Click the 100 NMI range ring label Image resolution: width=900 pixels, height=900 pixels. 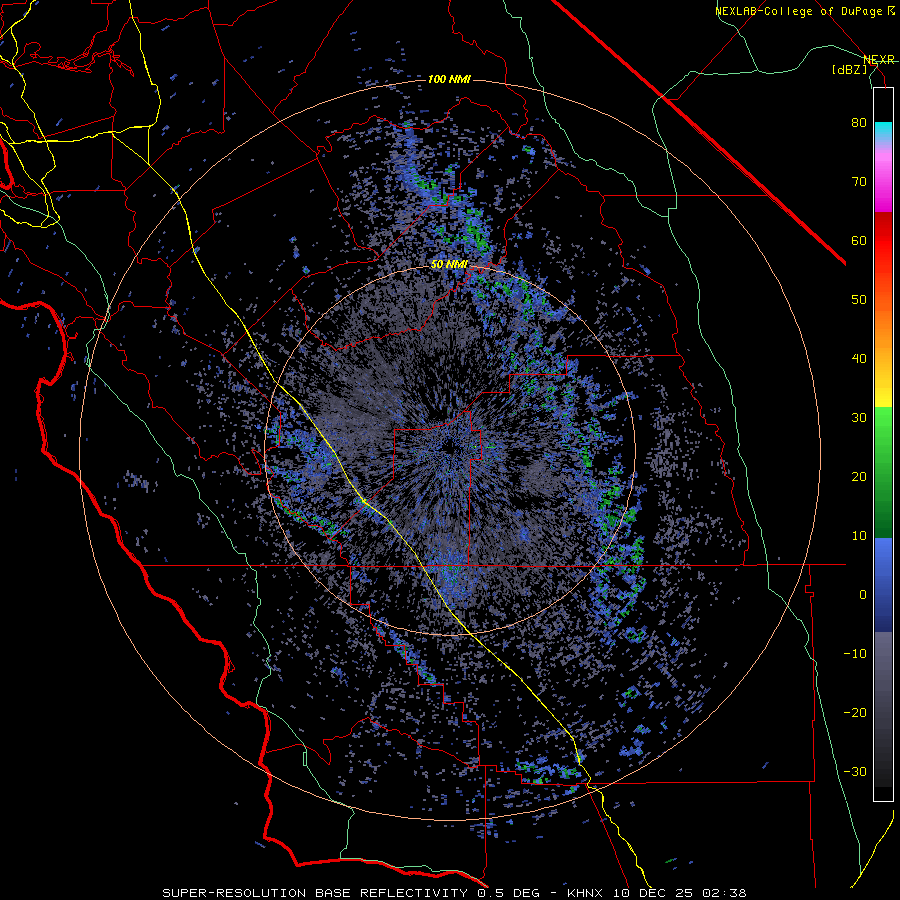pyautogui.click(x=449, y=79)
